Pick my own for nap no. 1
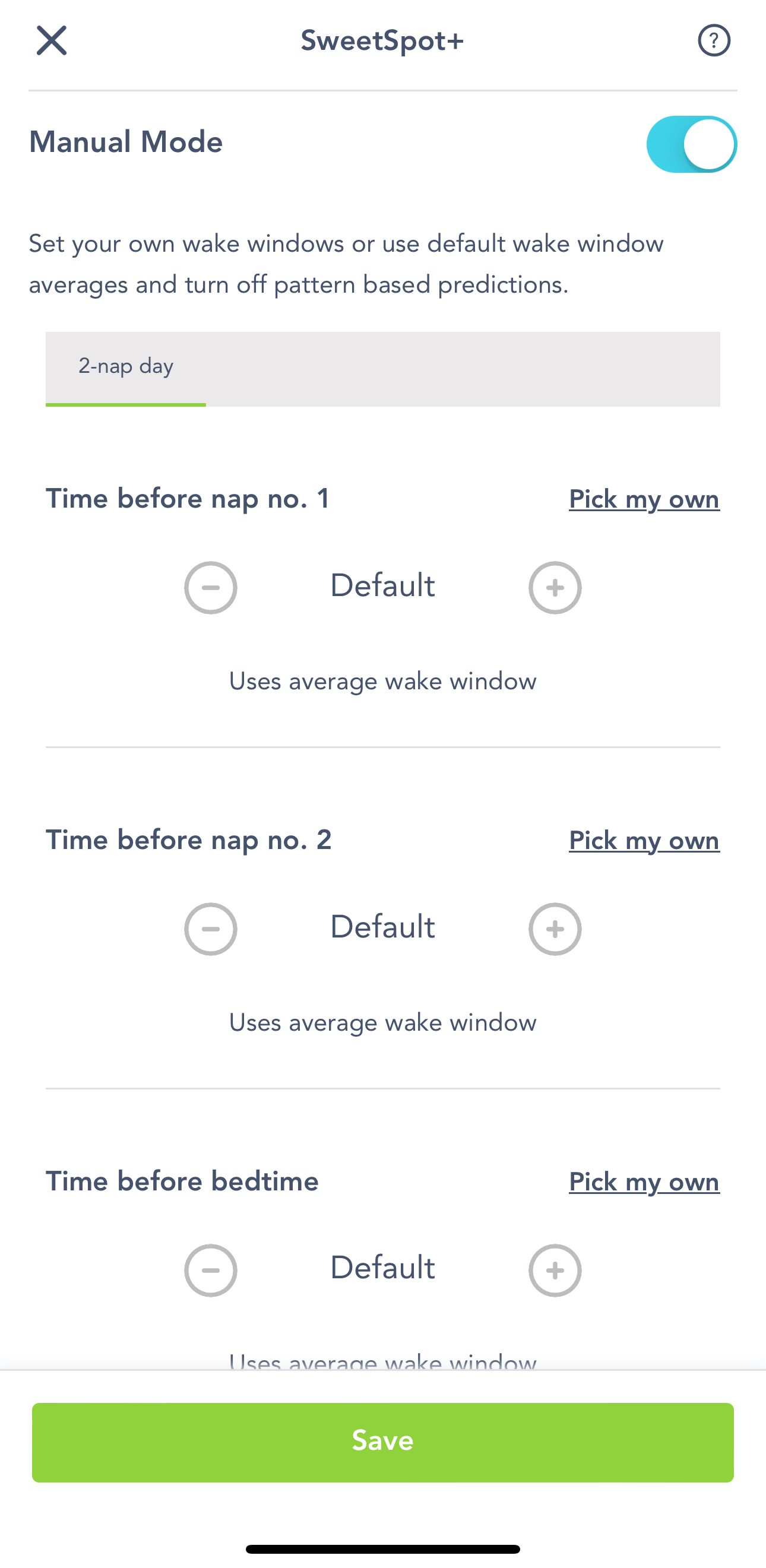766x1568 pixels. tap(644, 499)
